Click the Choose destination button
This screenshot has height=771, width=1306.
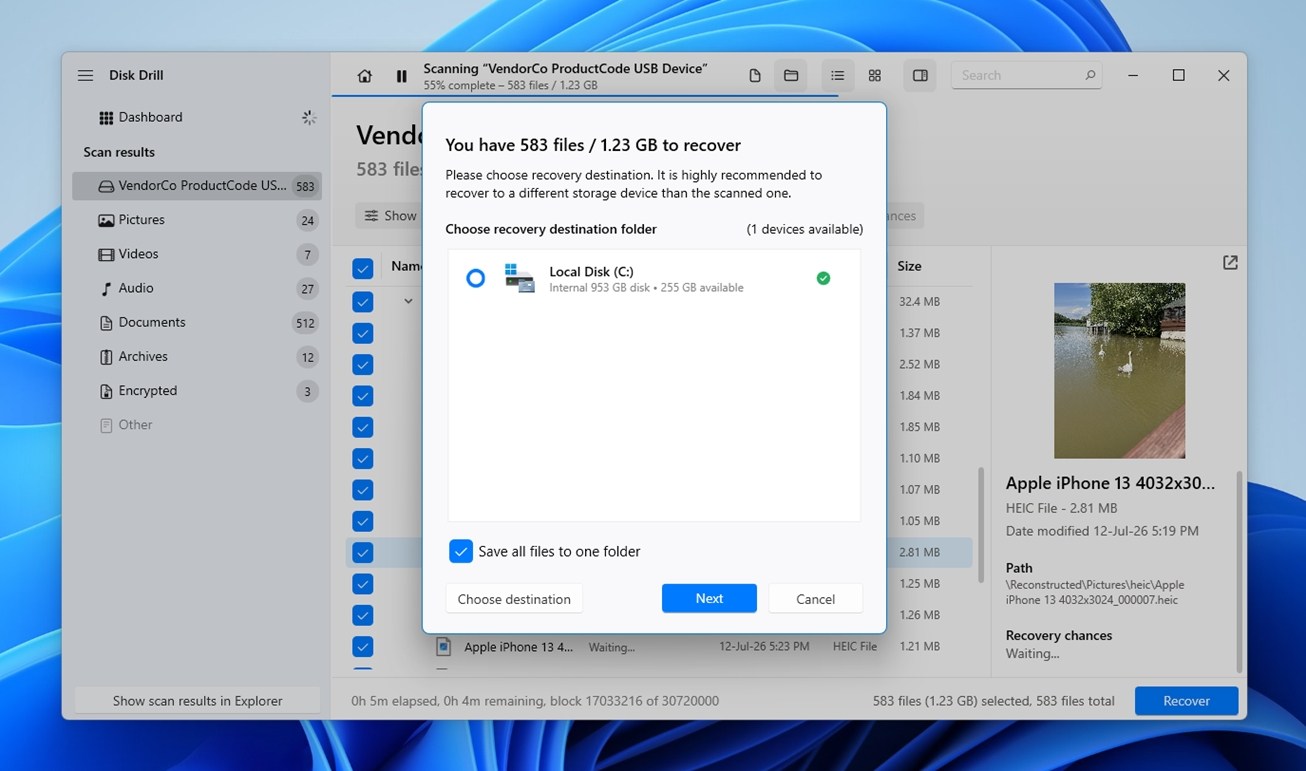[x=514, y=599]
